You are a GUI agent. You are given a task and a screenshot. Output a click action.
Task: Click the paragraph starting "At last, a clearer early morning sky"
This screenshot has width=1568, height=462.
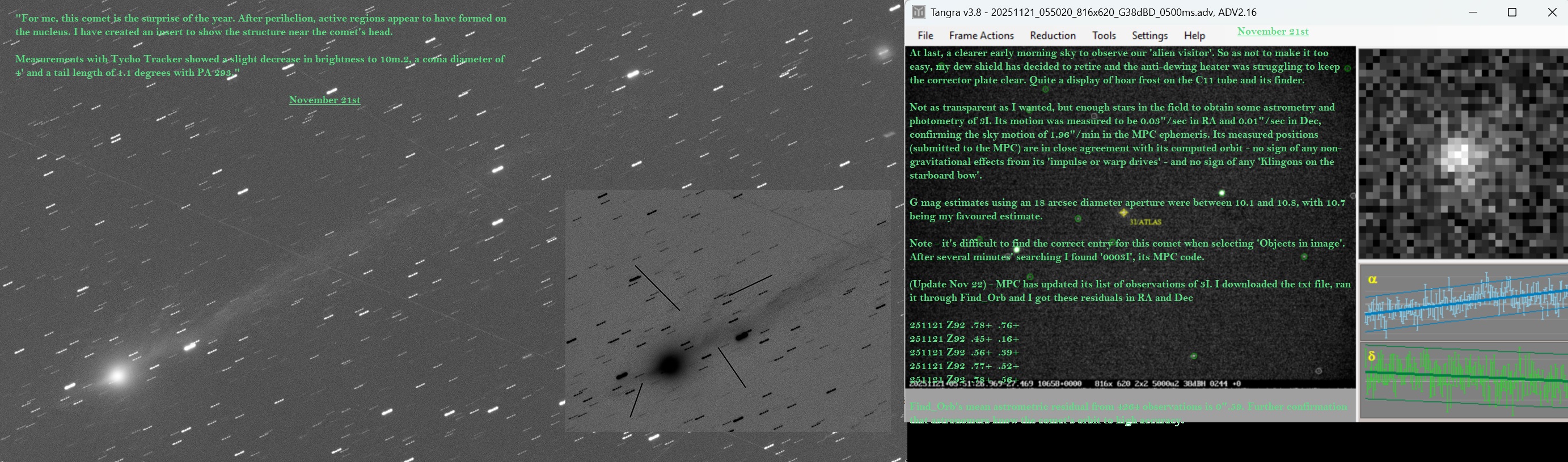click(x=1125, y=66)
